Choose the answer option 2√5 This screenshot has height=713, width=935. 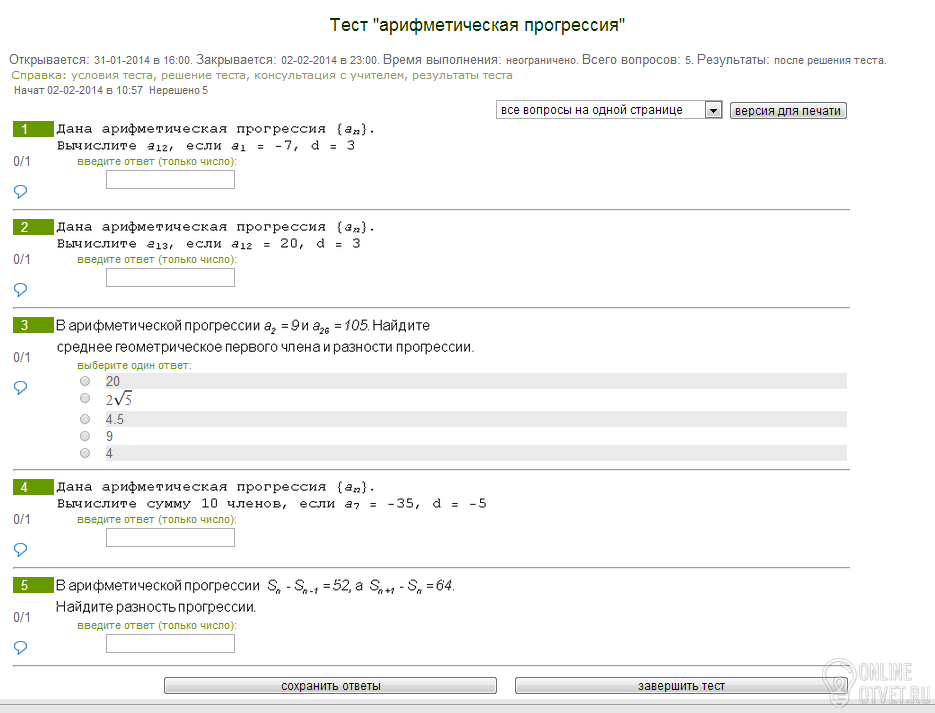click(x=85, y=400)
